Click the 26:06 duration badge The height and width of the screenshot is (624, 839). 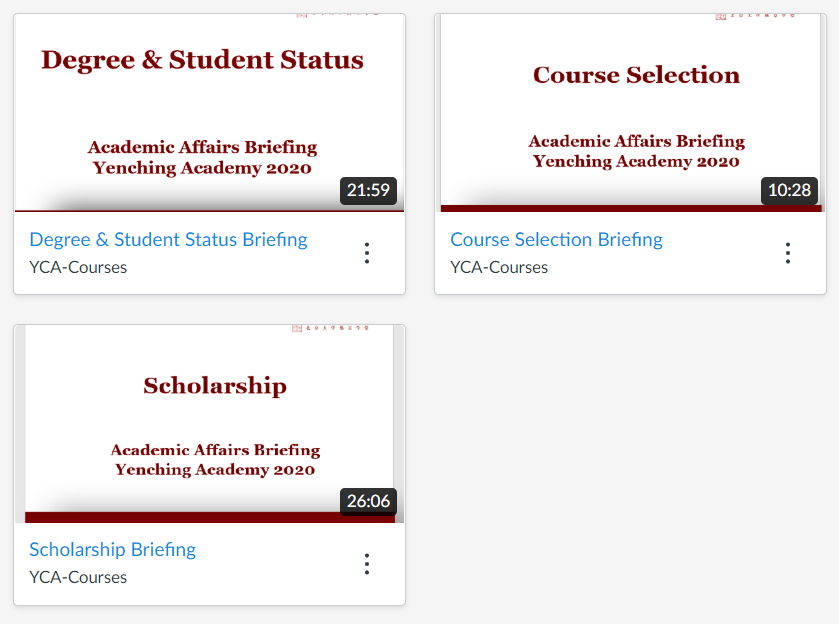tap(368, 501)
